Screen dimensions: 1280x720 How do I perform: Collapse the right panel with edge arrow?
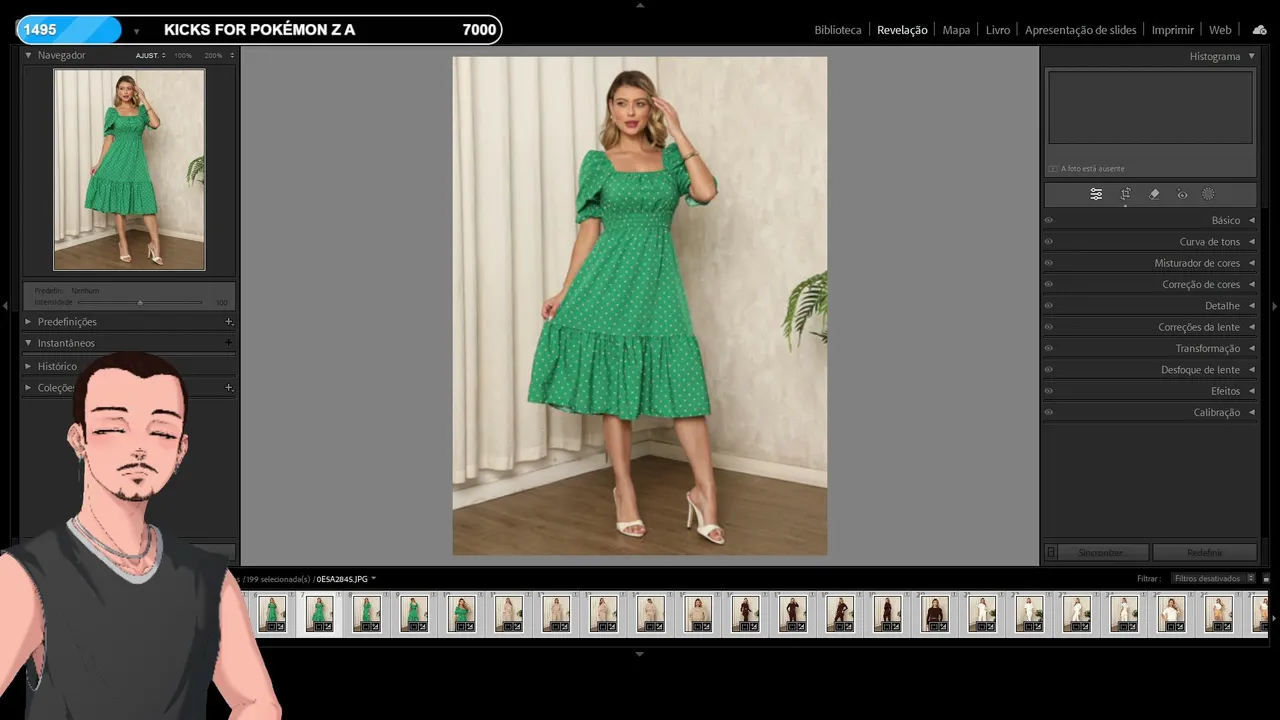coord(1274,305)
